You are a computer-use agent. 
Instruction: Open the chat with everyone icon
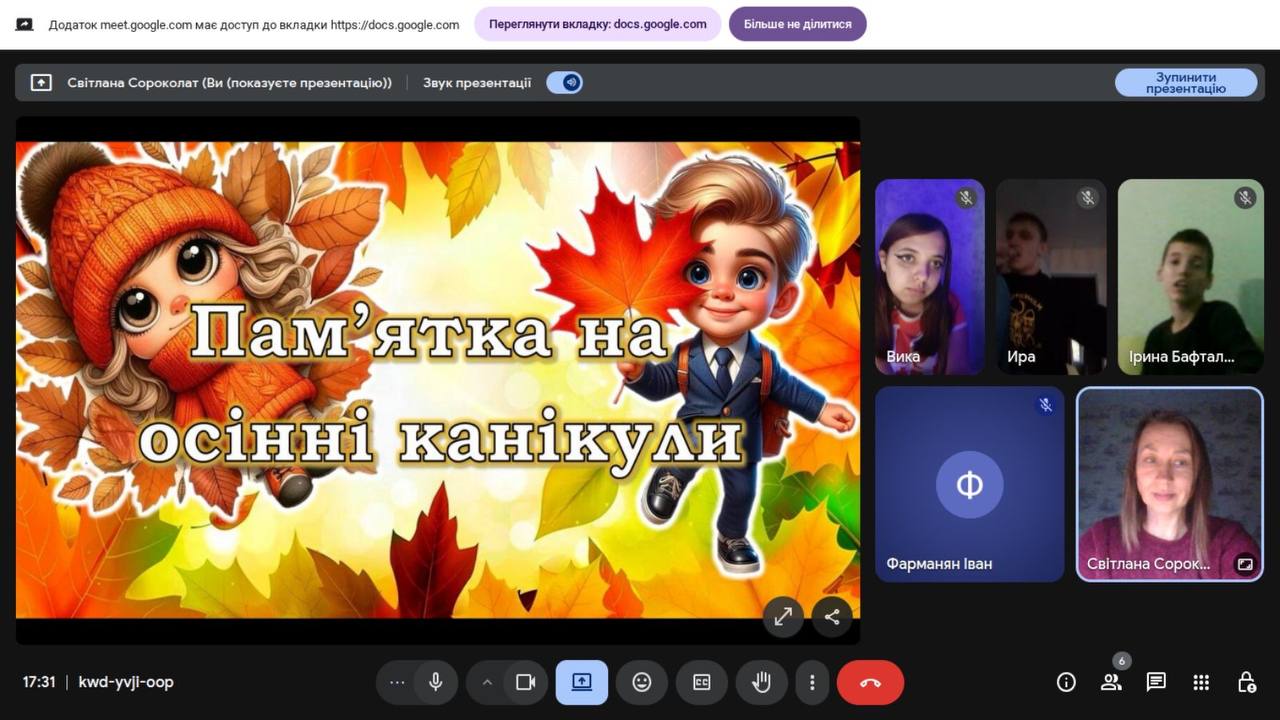(1156, 682)
